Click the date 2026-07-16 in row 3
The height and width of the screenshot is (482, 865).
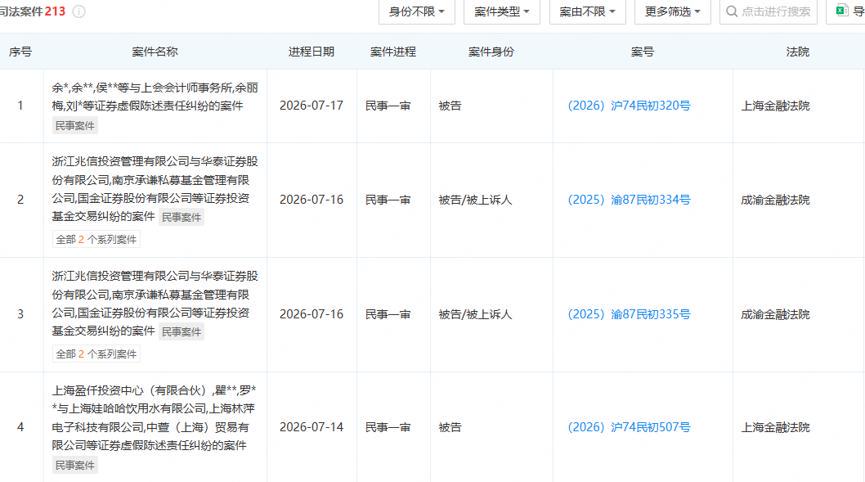tap(311, 314)
